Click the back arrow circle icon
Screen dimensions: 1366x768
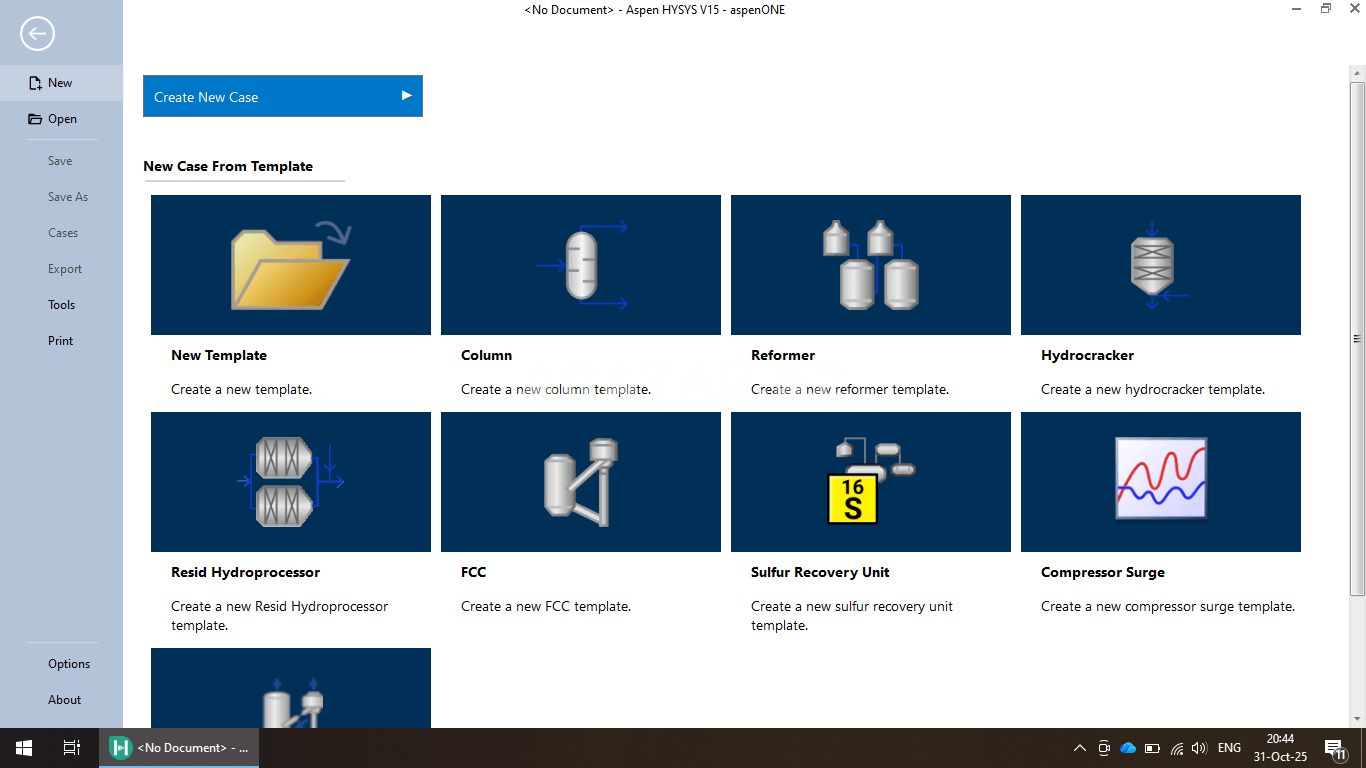tap(37, 34)
